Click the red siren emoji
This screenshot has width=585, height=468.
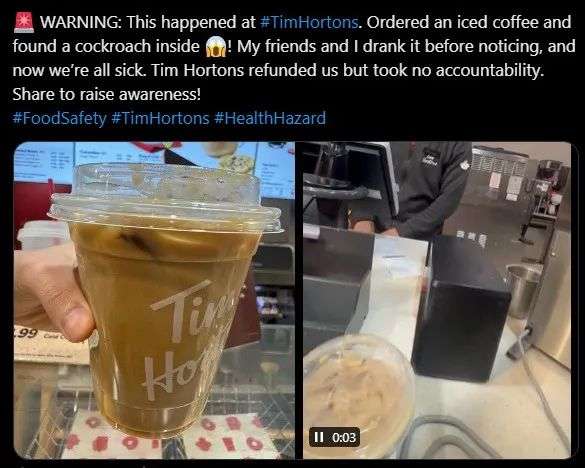pos(24,22)
